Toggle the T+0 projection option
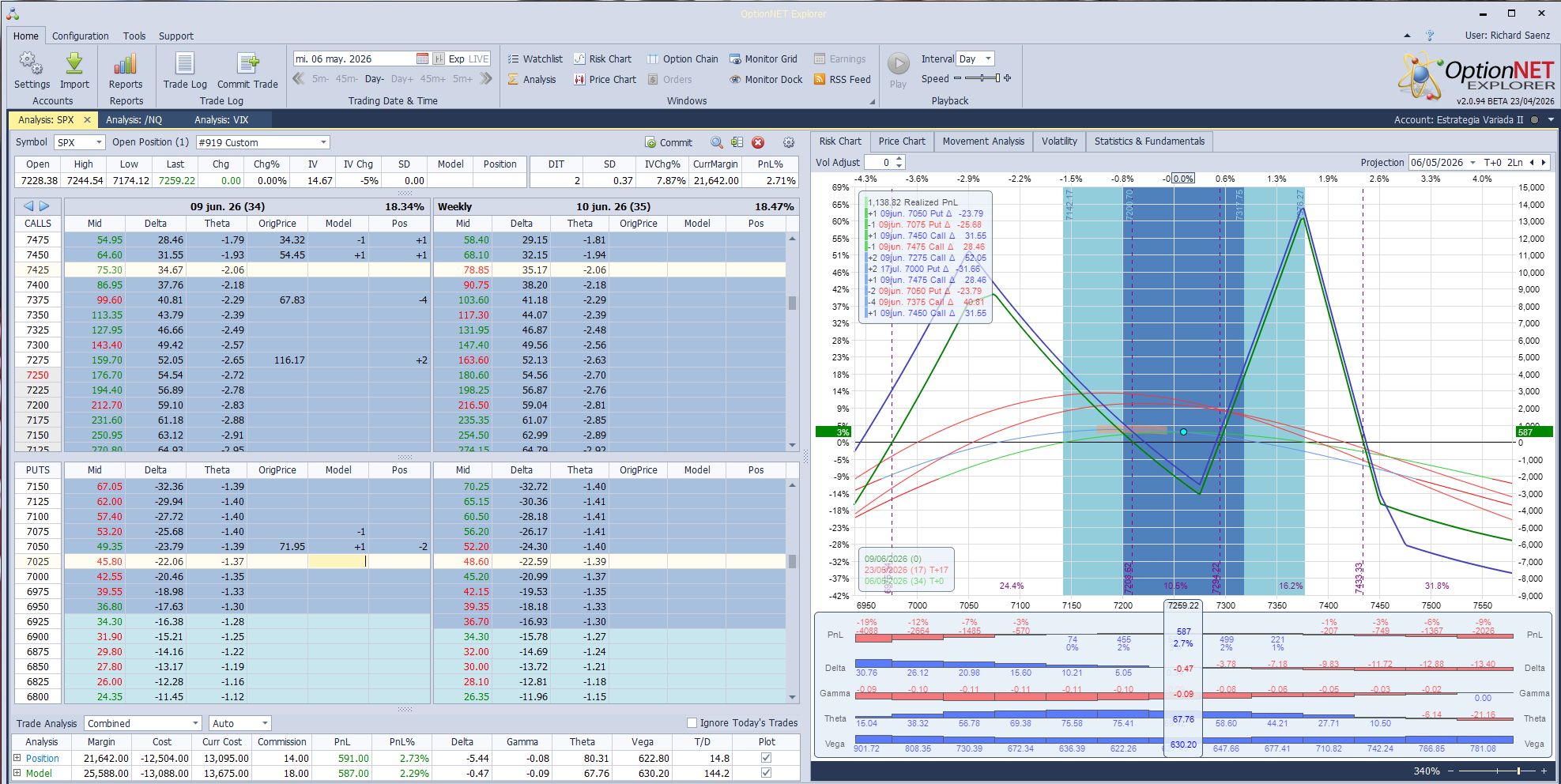 [x=1492, y=163]
